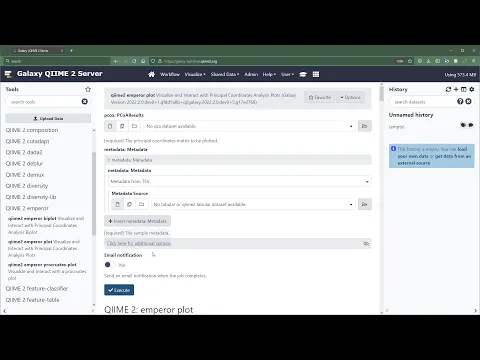Open the tool Options dropdown

pyautogui.click(x=350, y=97)
